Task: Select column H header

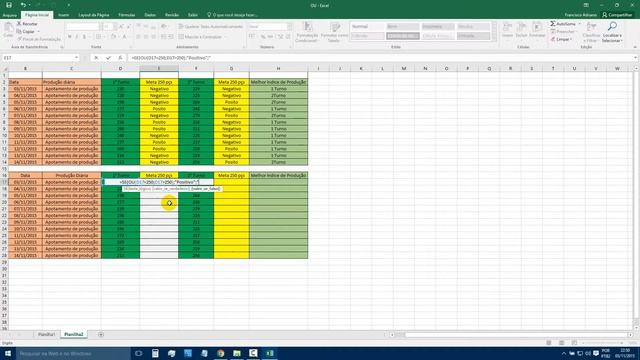Action: click(x=278, y=69)
